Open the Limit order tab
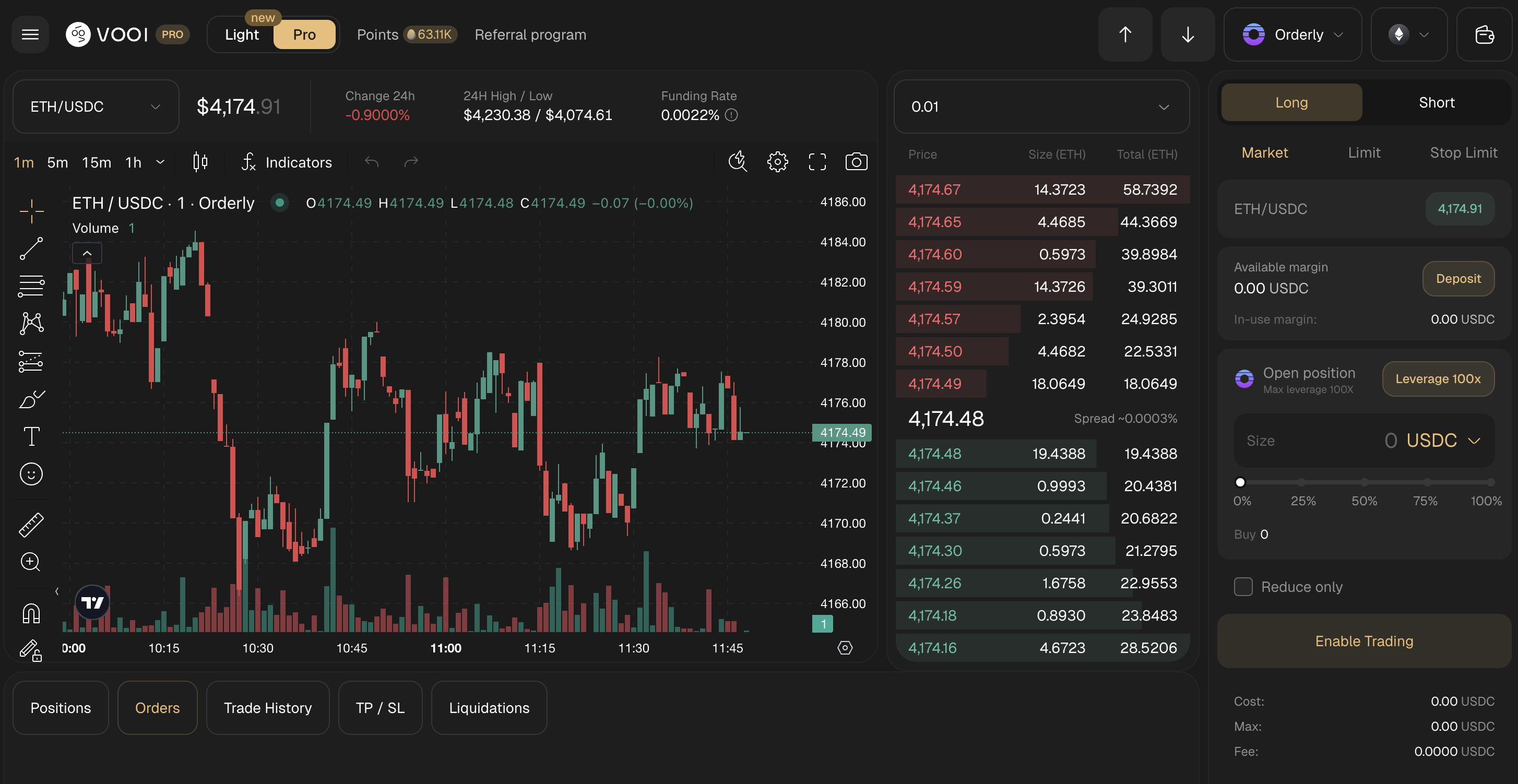Screen dimensions: 1518x784 [x=1363, y=152]
